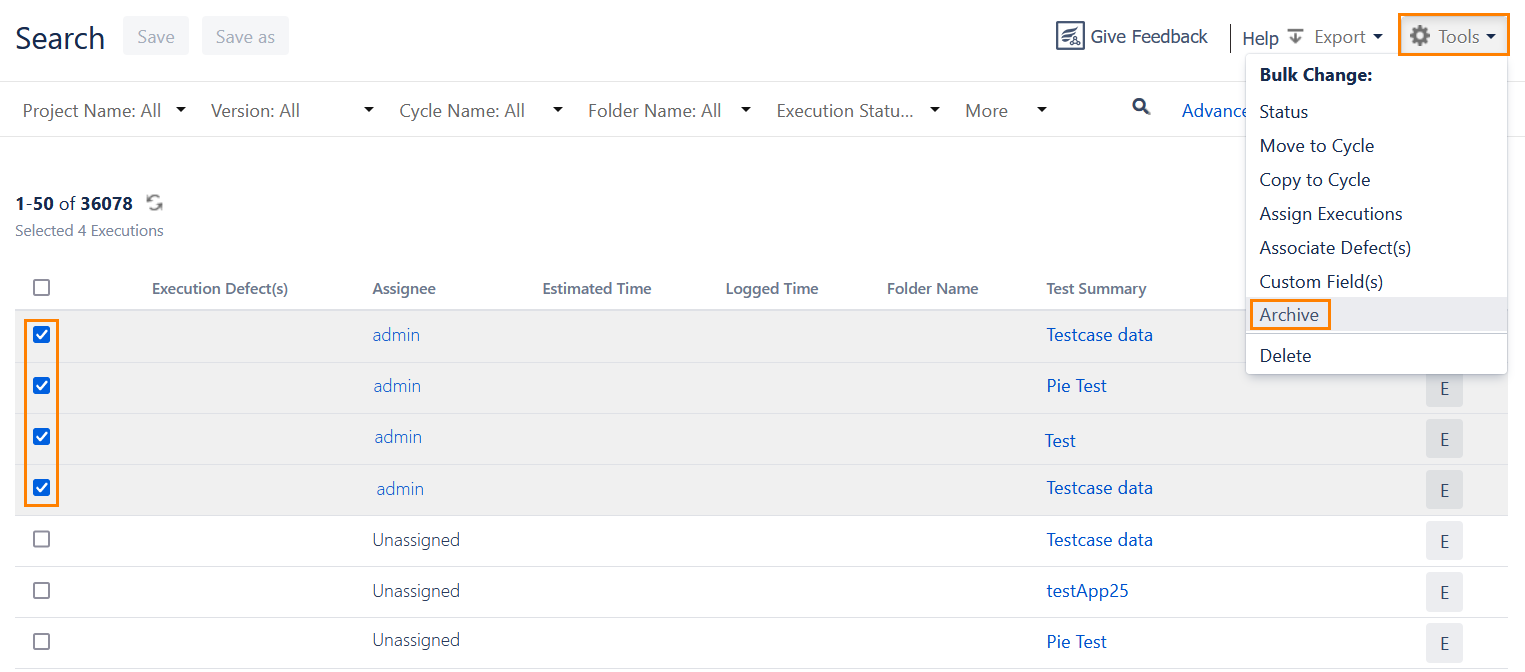Choose Move to Cycle menu option
The height and width of the screenshot is (672, 1525).
(x=1316, y=146)
